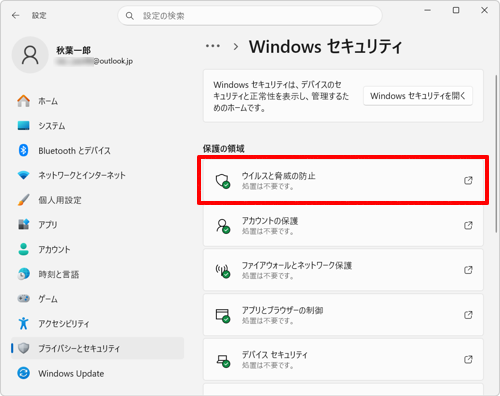
Task: Open 時刻と言語 settings
Action: coord(97,274)
